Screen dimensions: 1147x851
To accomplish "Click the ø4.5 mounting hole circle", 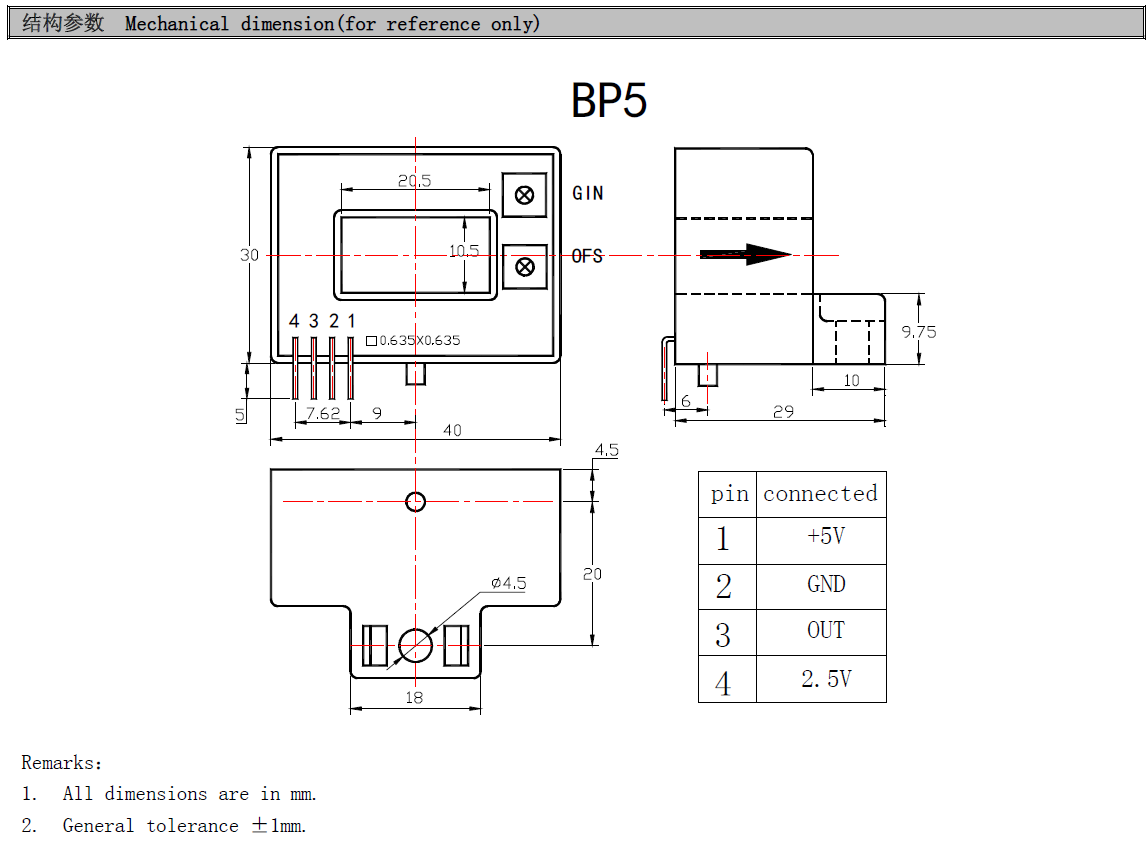I will tap(415, 646).
